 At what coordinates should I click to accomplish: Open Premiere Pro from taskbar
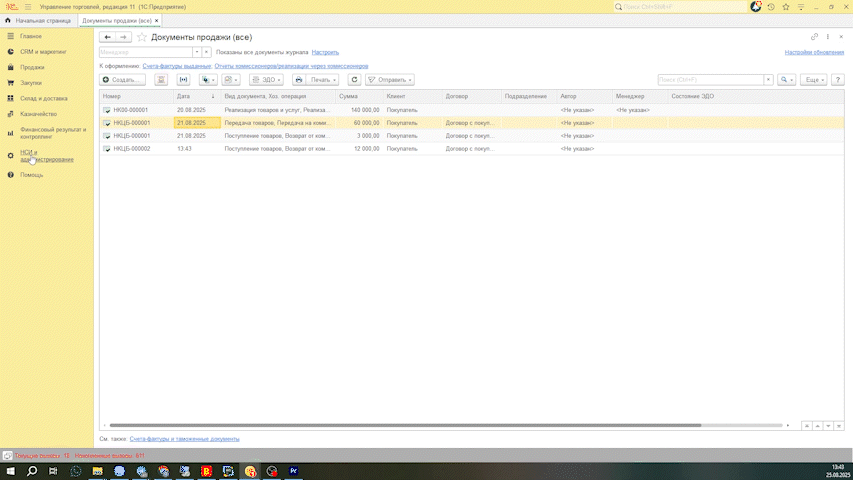[x=294, y=471]
